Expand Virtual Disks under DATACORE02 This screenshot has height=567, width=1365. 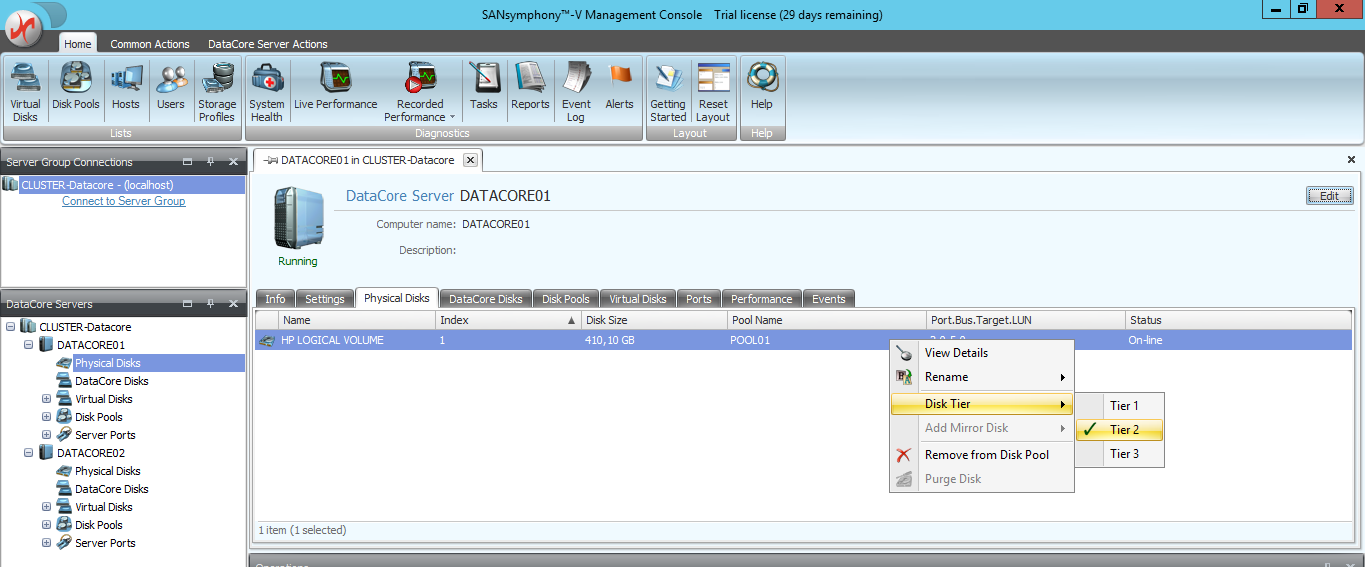(47, 507)
